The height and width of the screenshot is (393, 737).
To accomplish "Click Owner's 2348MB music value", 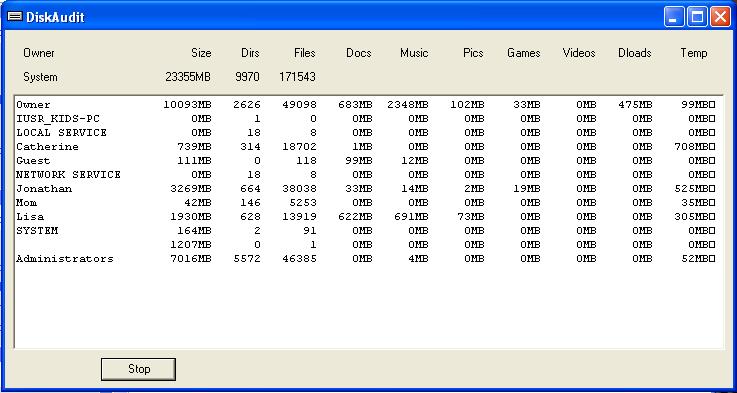I will [408, 104].
